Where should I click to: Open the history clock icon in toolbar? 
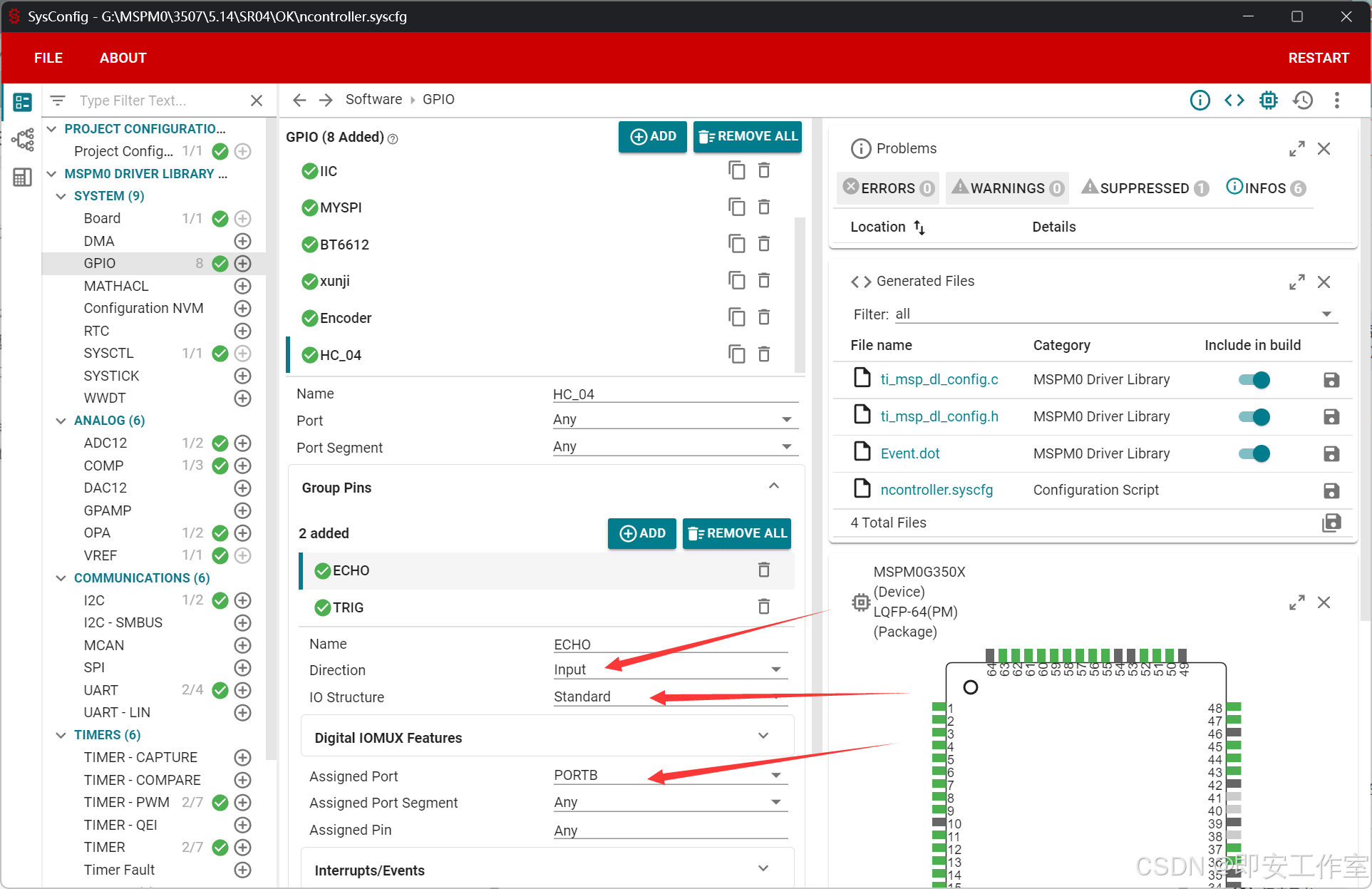(x=1303, y=101)
